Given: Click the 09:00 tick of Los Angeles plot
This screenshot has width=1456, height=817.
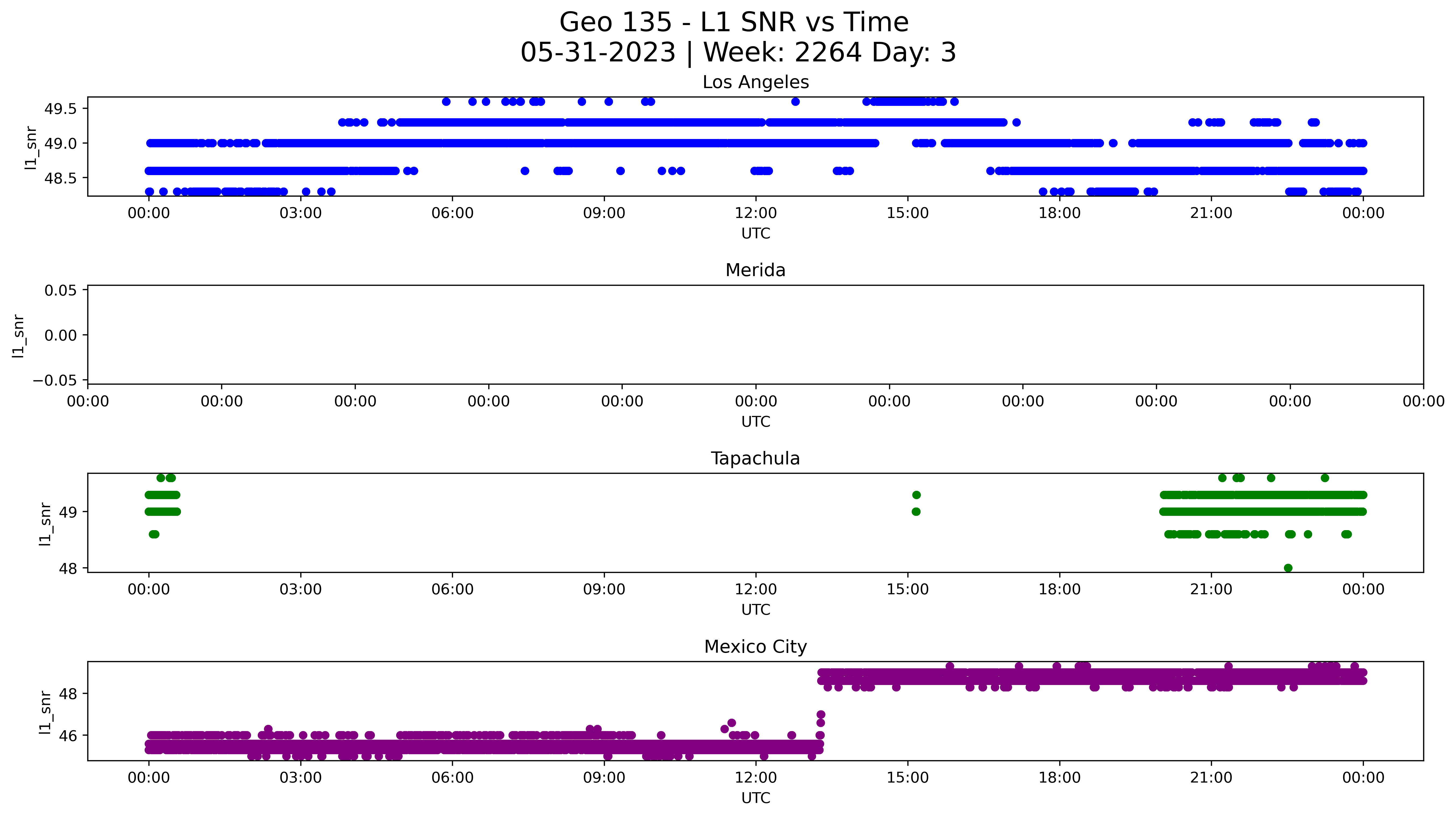Looking at the screenshot, I should click(604, 213).
